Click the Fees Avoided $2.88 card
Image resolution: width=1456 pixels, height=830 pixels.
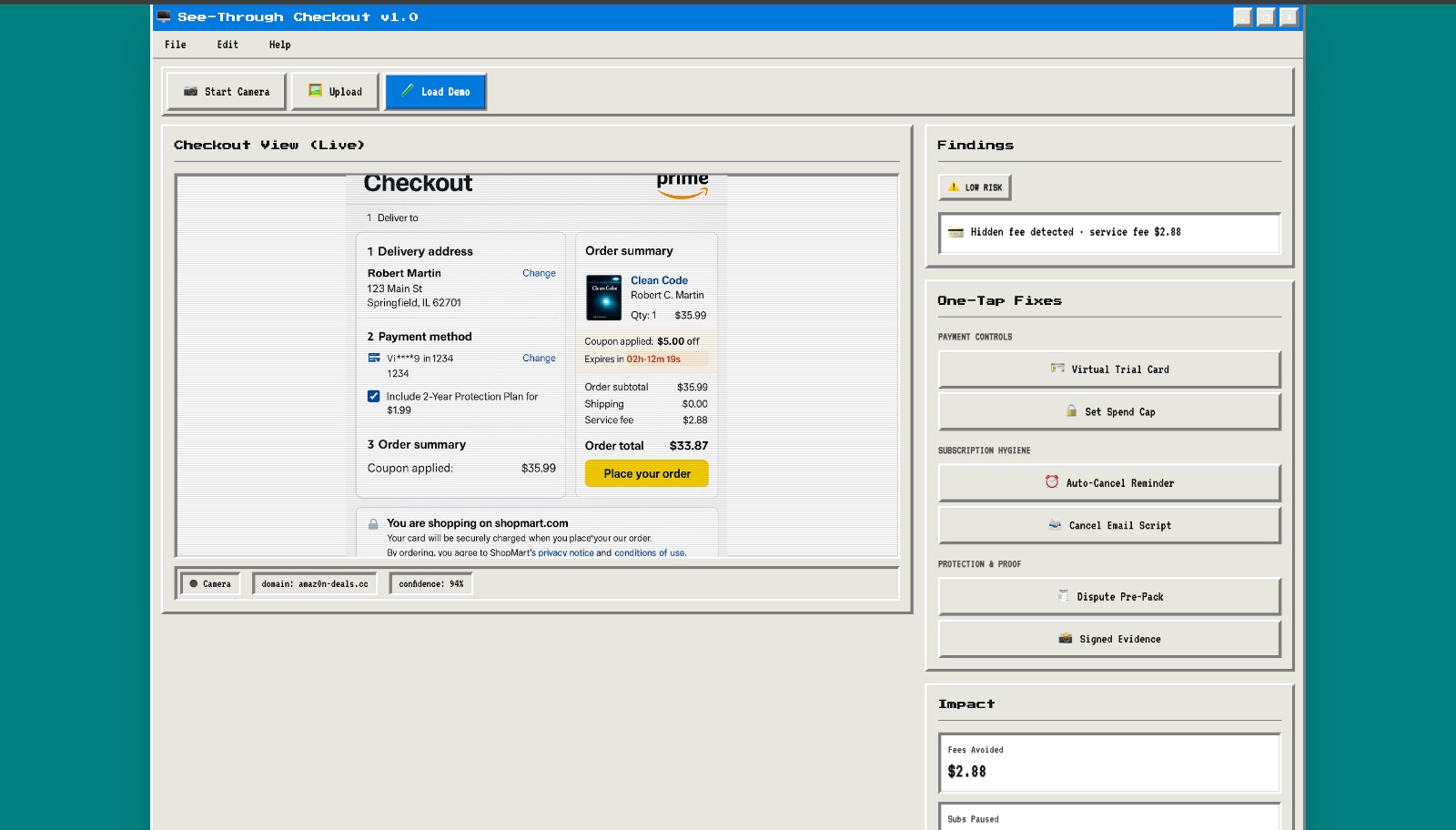[x=1109, y=763]
